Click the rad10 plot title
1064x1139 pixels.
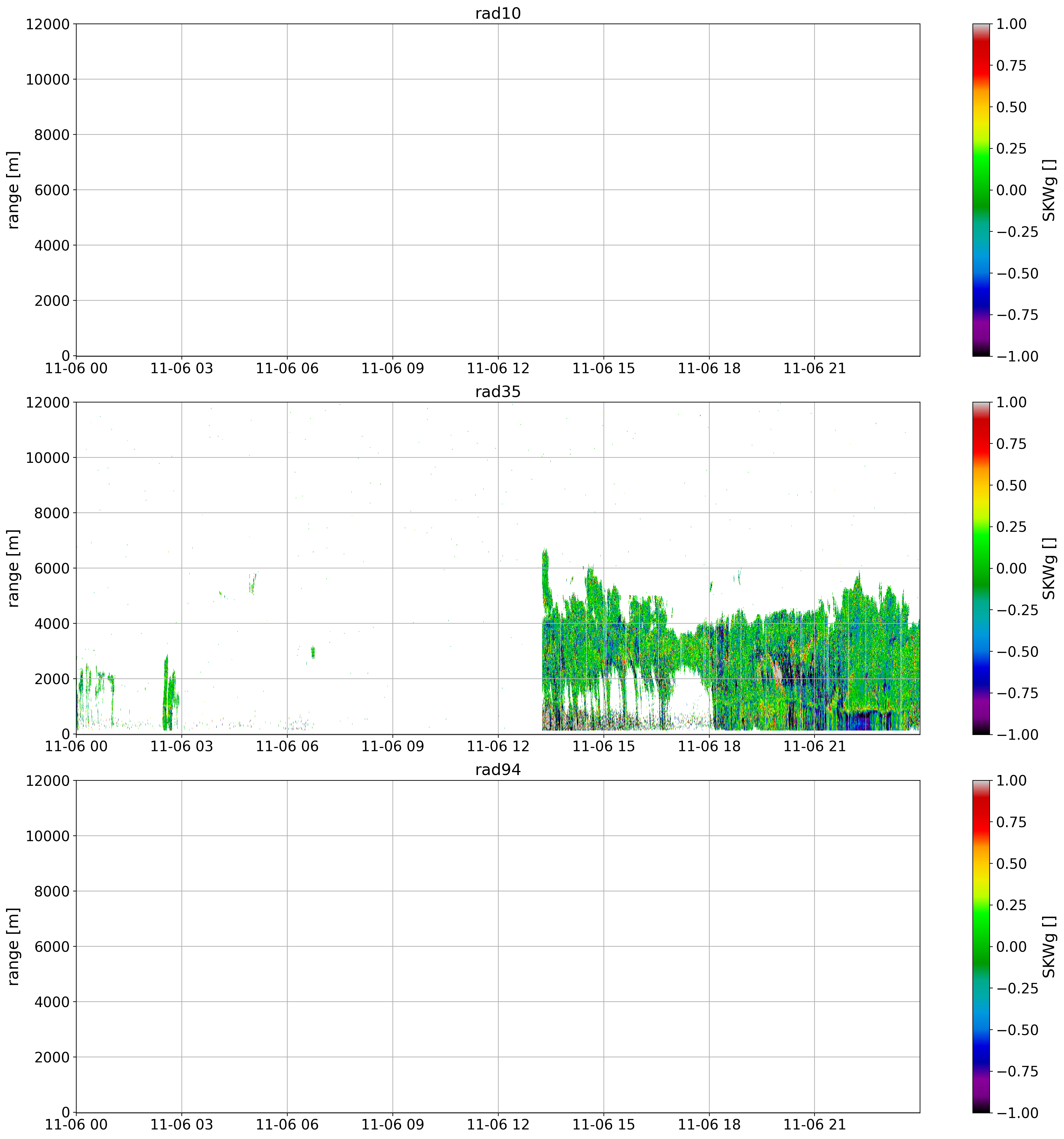tap(498, 14)
